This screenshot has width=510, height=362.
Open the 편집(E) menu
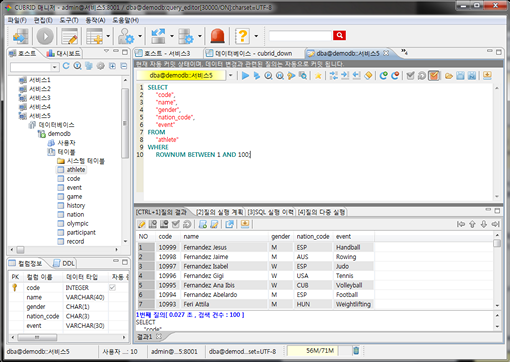(x=43, y=20)
